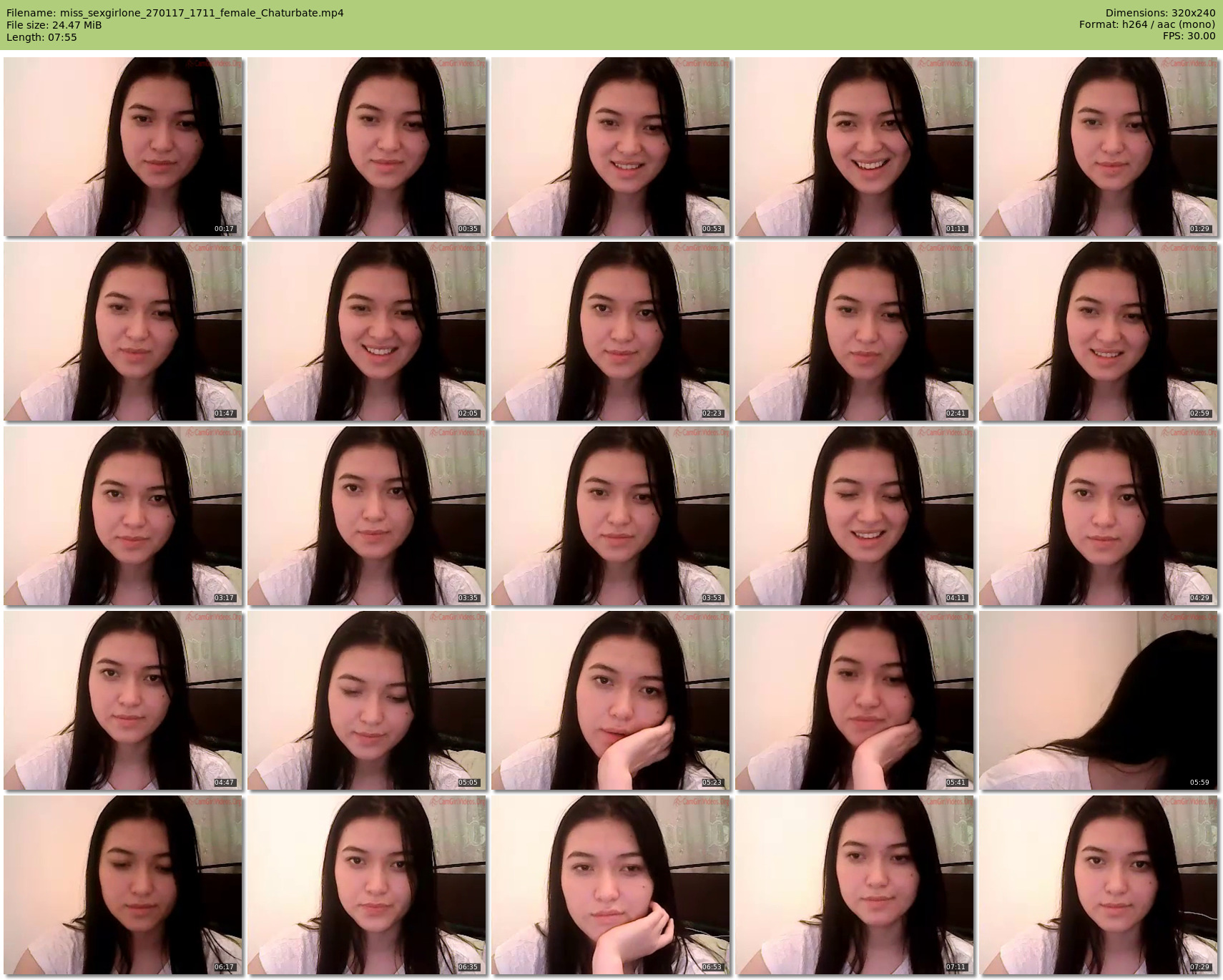Pick the thumbnail marked 00:53
This screenshot has height=980, width=1223.
pyautogui.click(x=611, y=147)
